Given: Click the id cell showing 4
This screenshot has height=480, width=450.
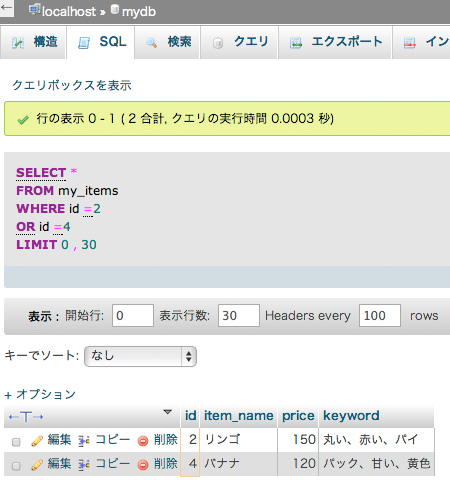Looking at the screenshot, I should pos(190,464).
